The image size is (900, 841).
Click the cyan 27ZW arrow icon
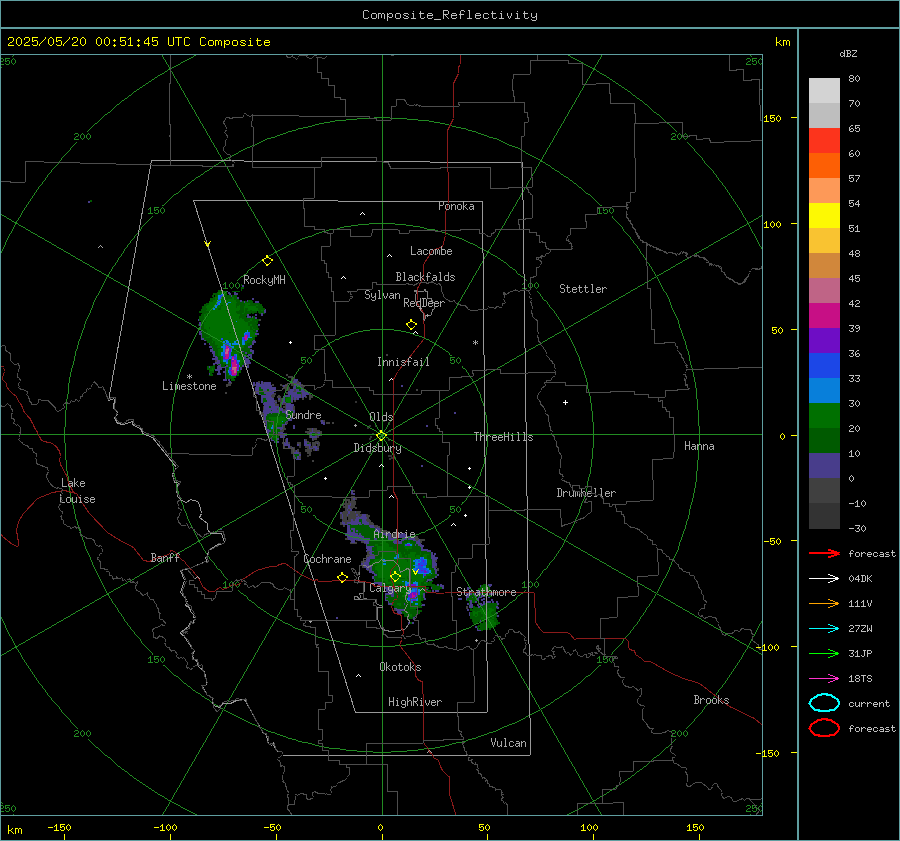pos(824,629)
